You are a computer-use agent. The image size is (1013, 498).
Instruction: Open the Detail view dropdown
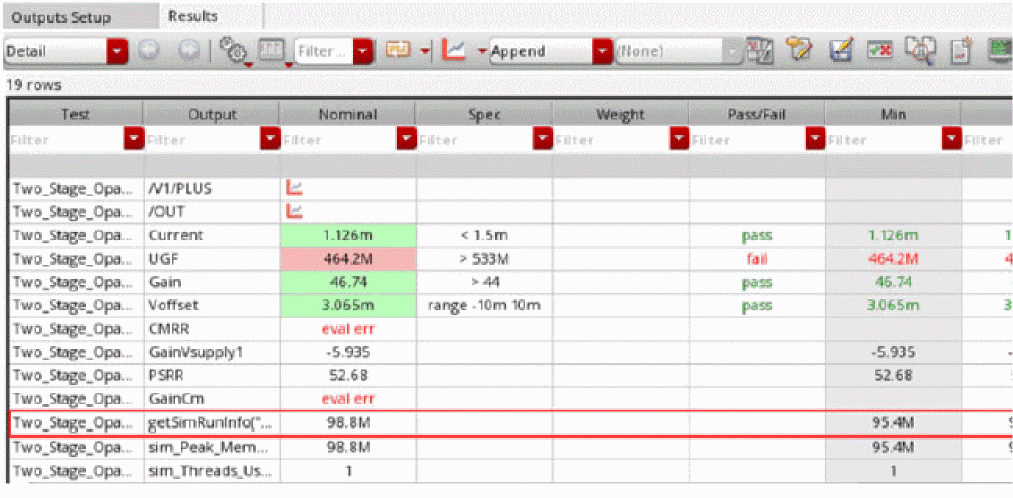[x=118, y=50]
